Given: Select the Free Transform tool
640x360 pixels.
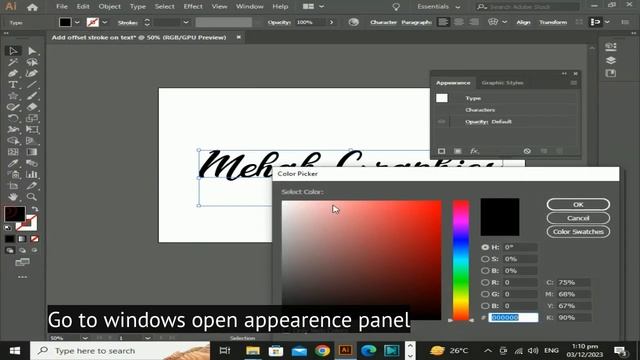Looking at the screenshot, I should tap(32, 130).
